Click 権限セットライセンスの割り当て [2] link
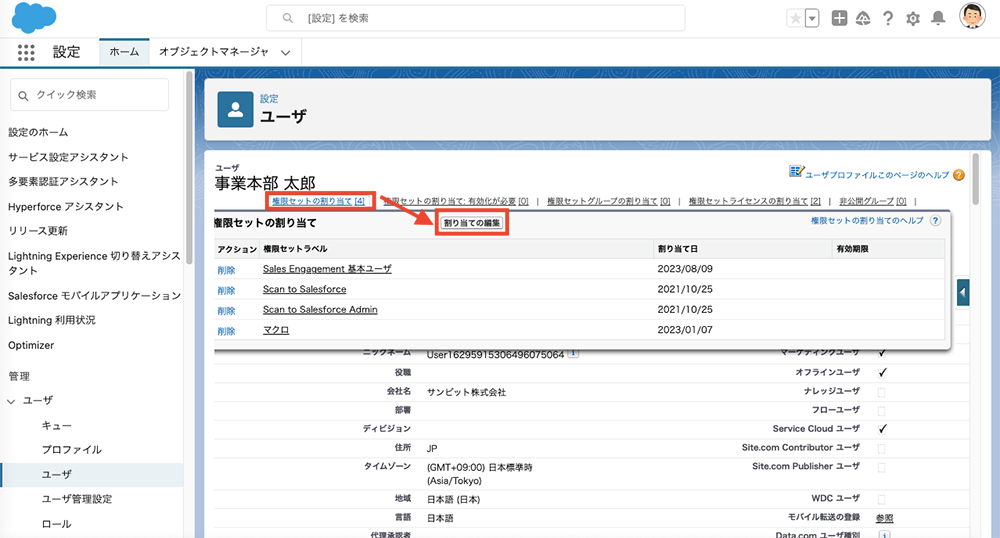Viewport: 1000px width, 538px height. click(x=754, y=201)
